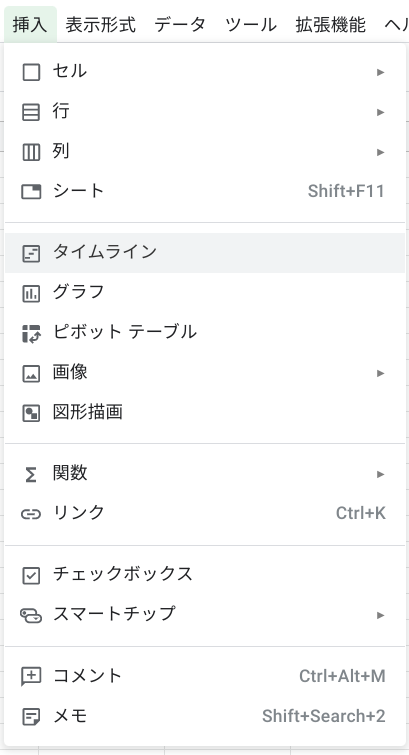Expand the 関数 submenu arrow

(x=381, y=474)
